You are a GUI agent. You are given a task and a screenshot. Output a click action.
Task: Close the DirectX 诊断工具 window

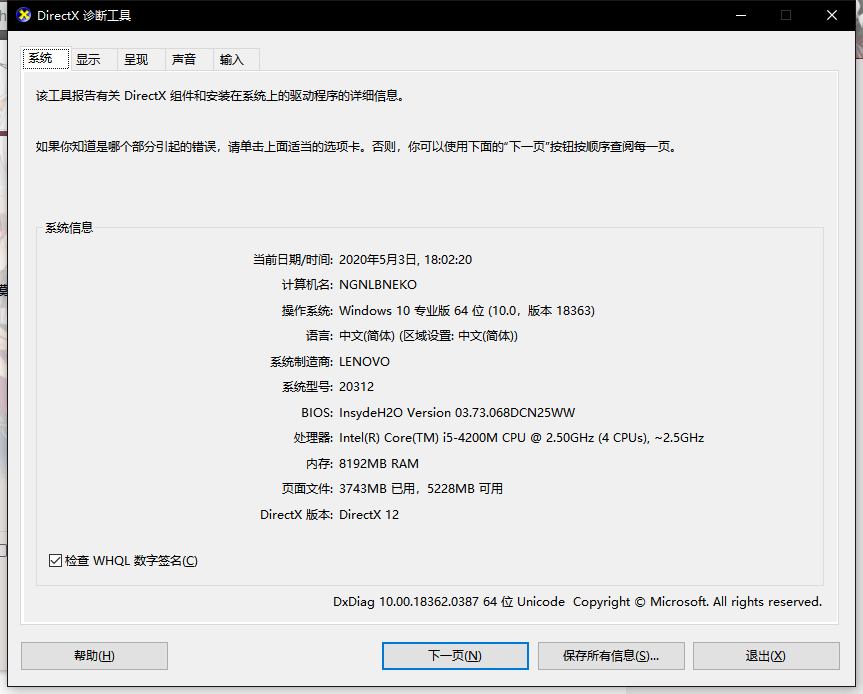tap(832, 15)
